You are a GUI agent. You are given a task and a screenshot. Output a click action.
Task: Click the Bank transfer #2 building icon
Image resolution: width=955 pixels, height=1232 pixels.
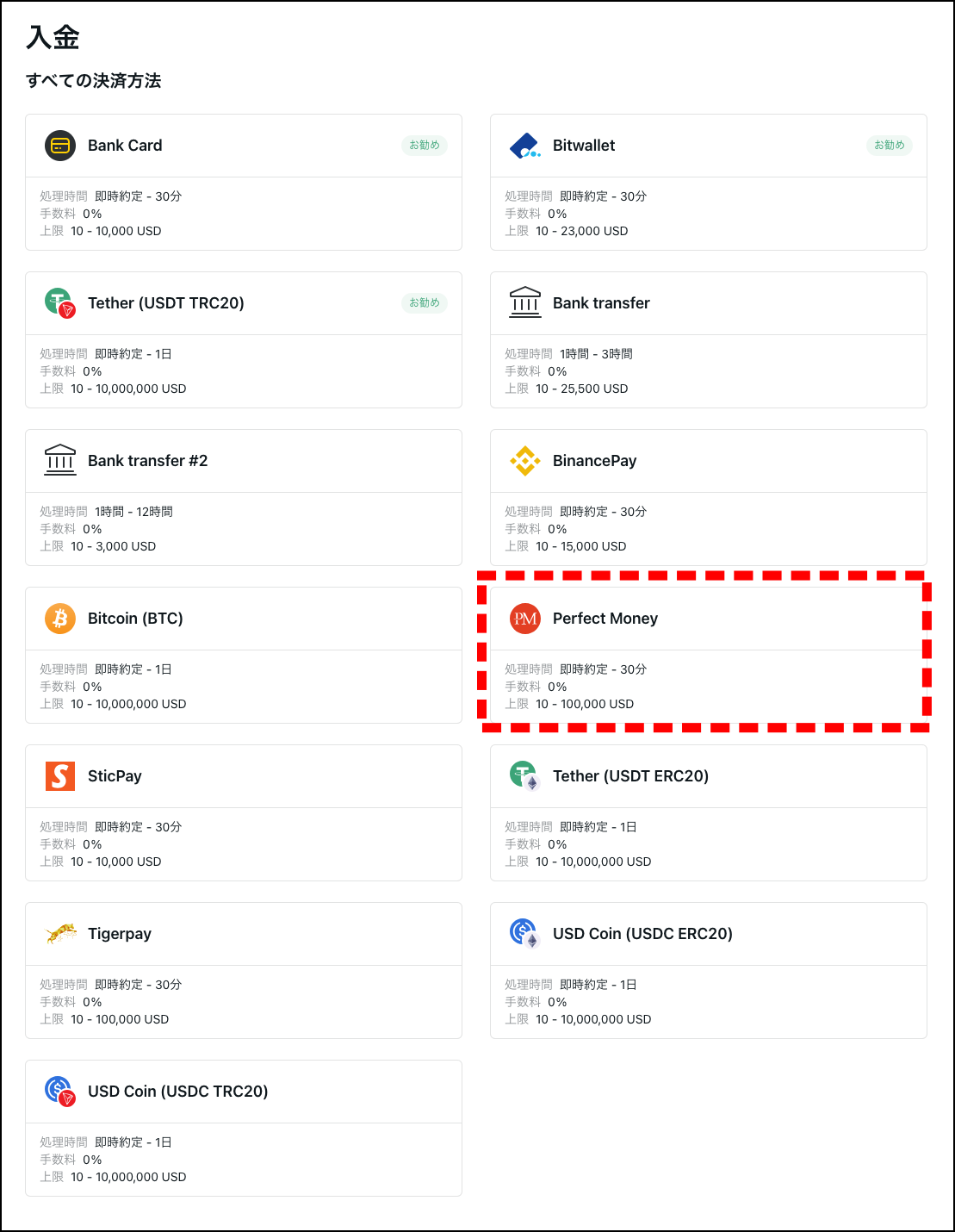(x=60, y=461)
